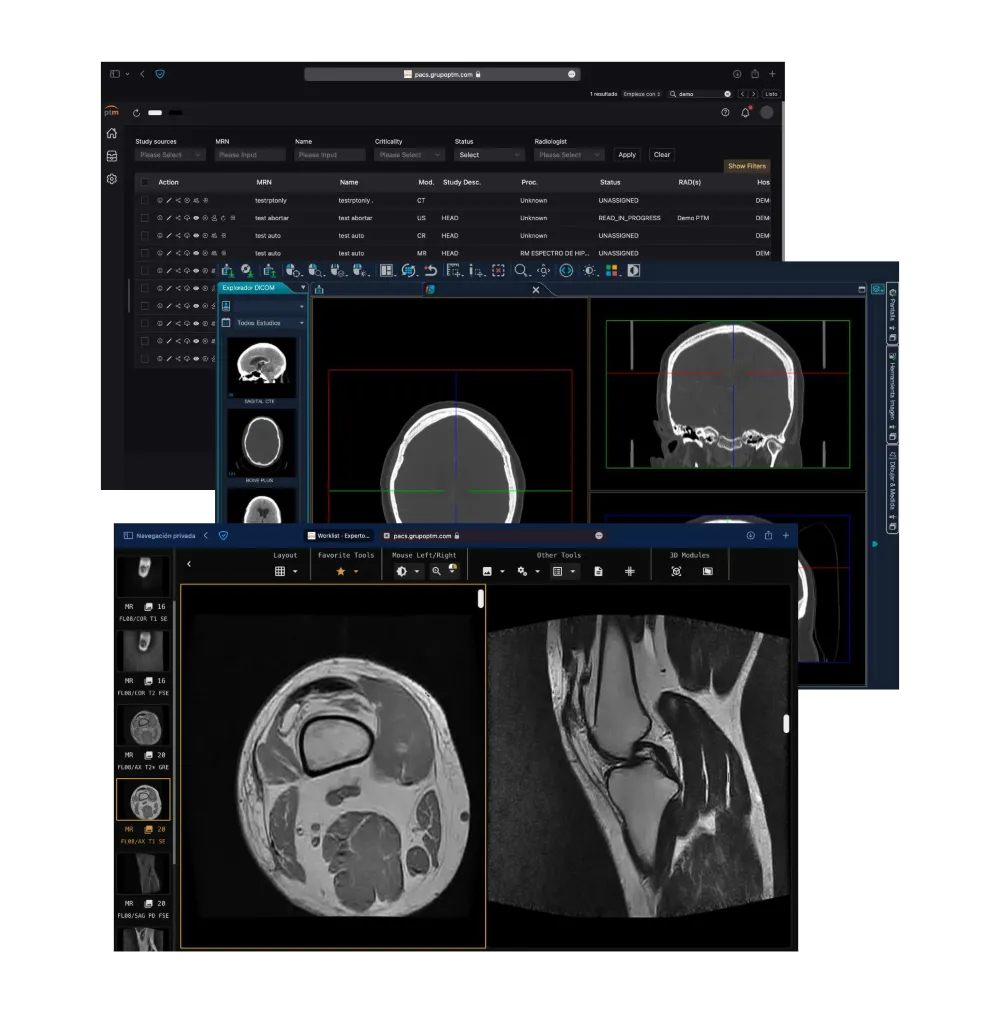
Task: Open notifications bell in worklist
Action: [745, 113]
